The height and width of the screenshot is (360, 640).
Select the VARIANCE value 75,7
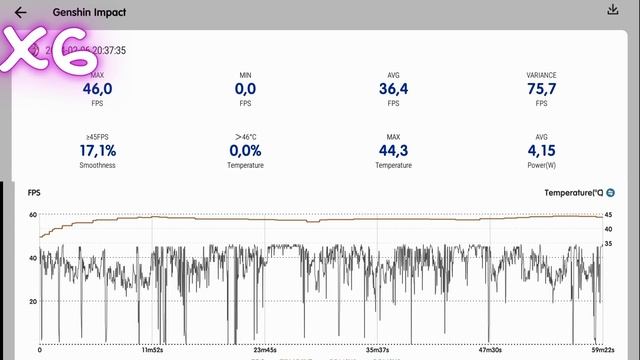(x=541, y=89)
